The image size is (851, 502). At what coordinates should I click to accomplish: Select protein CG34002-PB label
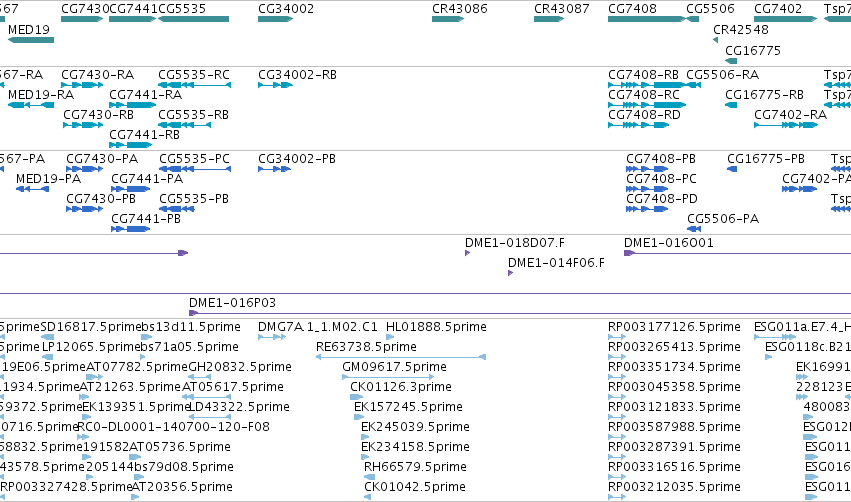297,158
